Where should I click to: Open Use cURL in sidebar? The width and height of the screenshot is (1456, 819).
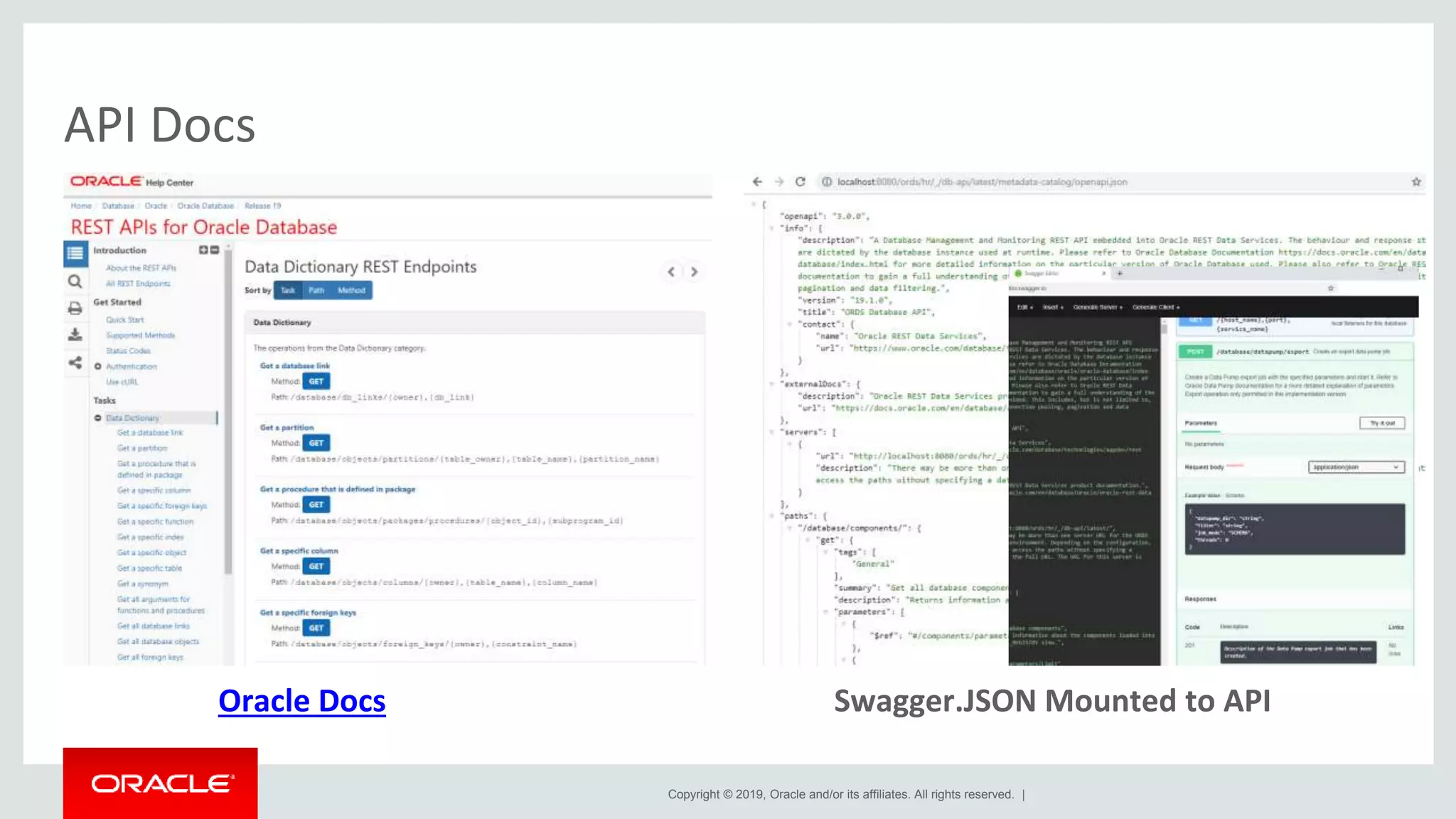click(x=122, y=382)
